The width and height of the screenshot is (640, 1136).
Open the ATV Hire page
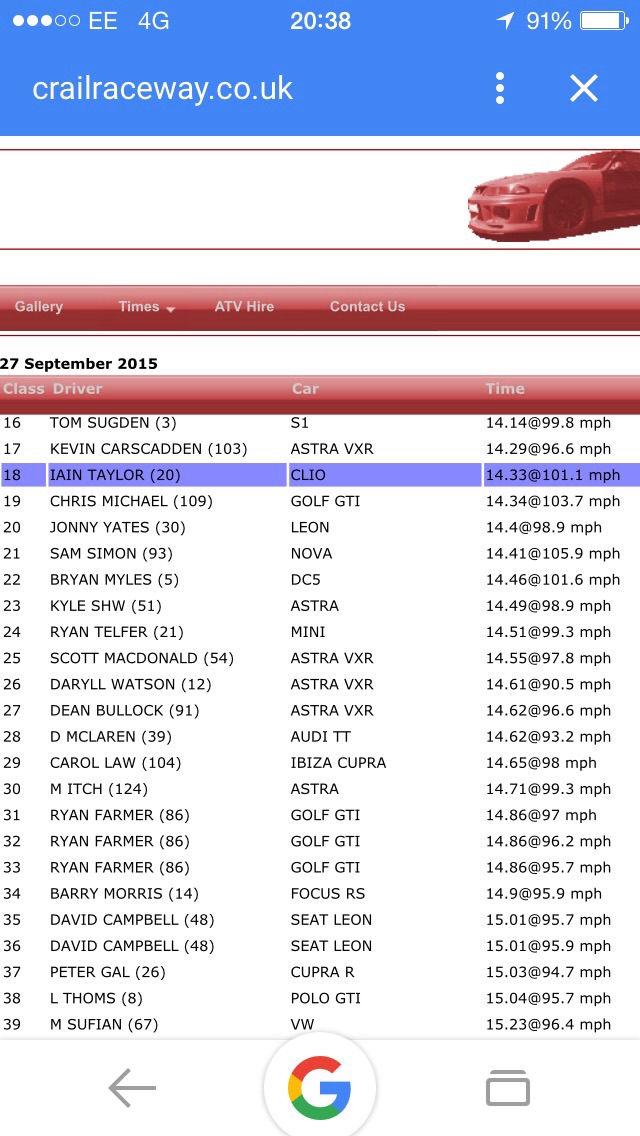(244, 307)
